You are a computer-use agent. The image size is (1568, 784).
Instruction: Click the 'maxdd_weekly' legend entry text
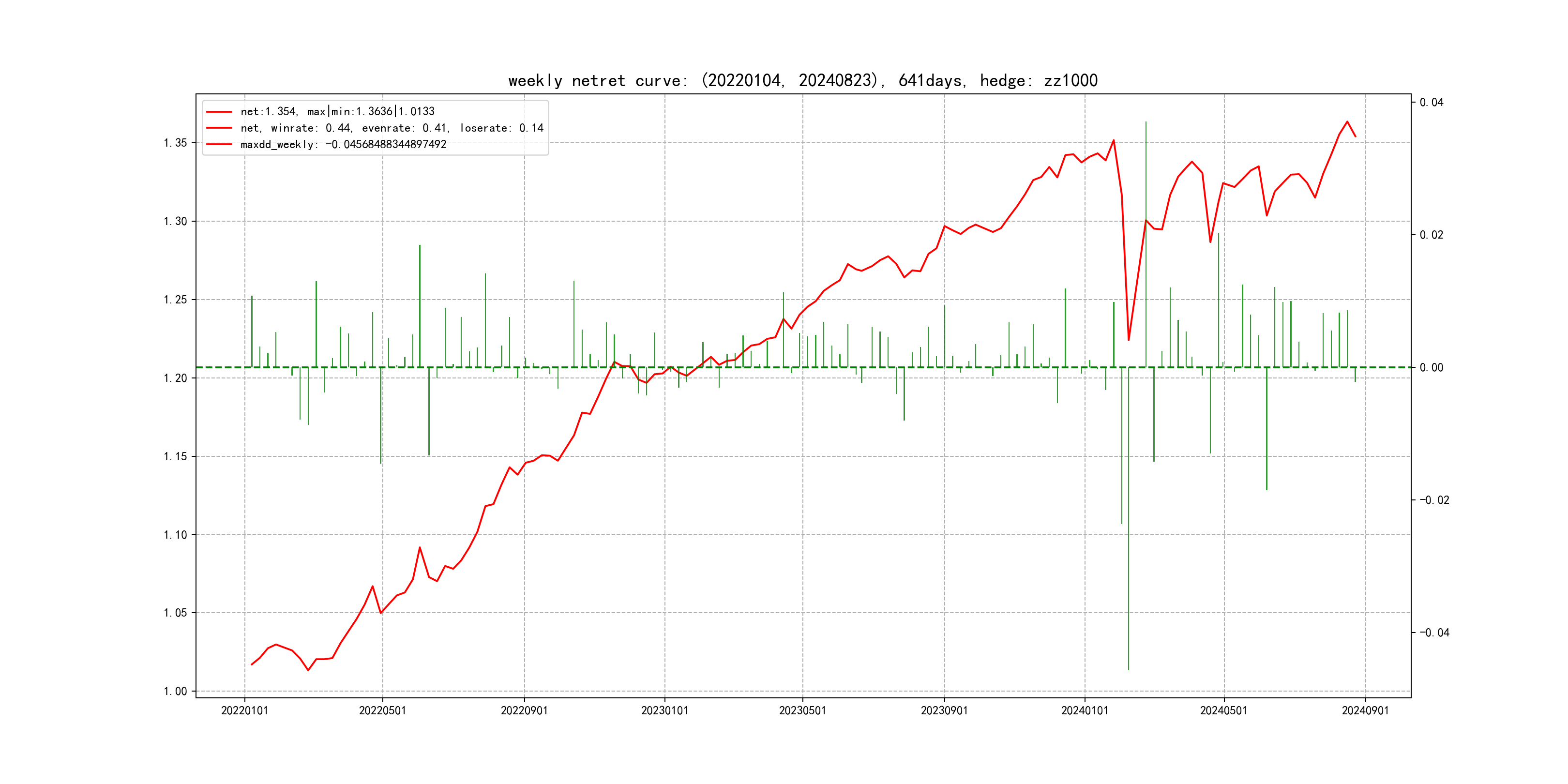(343, 144)
